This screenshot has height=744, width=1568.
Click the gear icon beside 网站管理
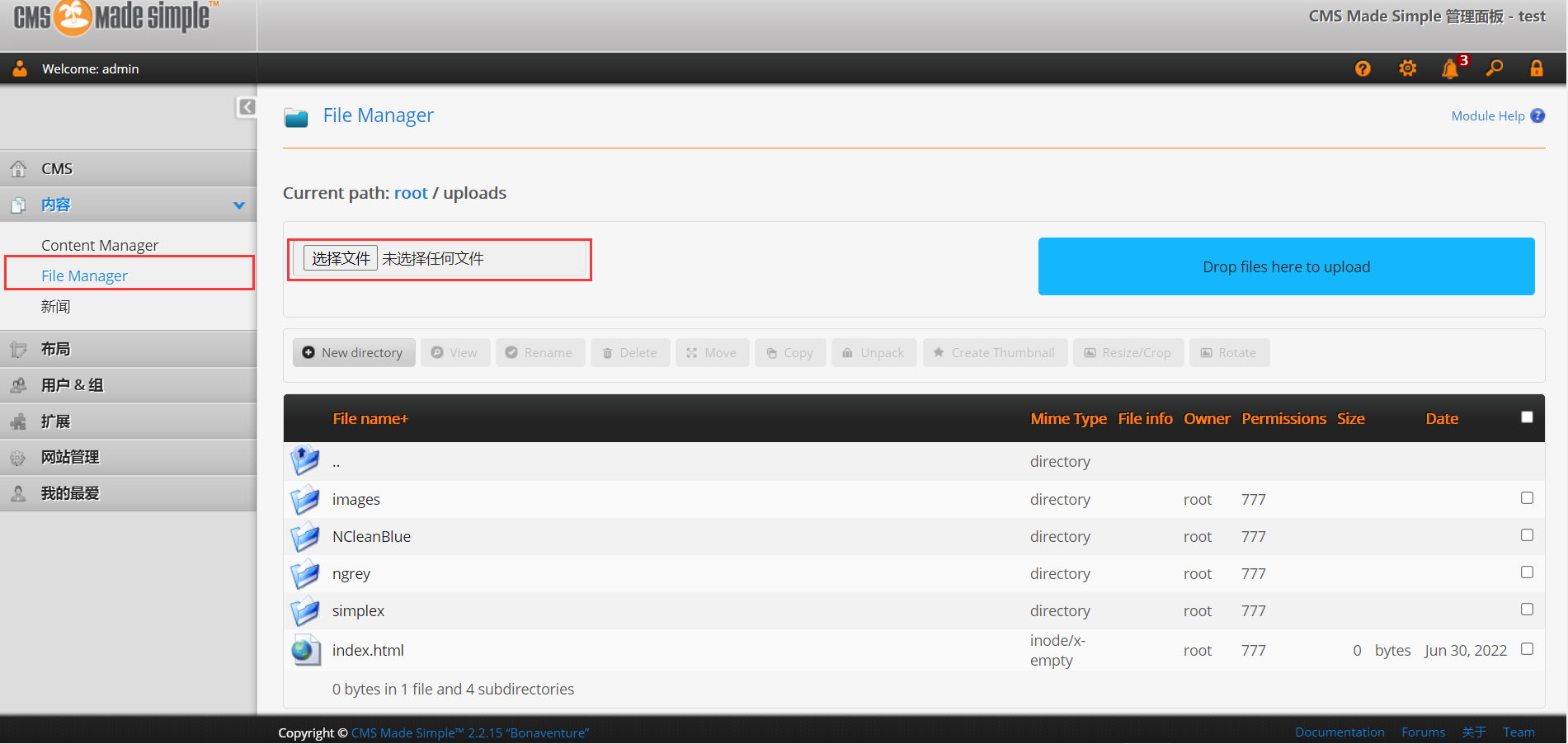tap(18, 458)
